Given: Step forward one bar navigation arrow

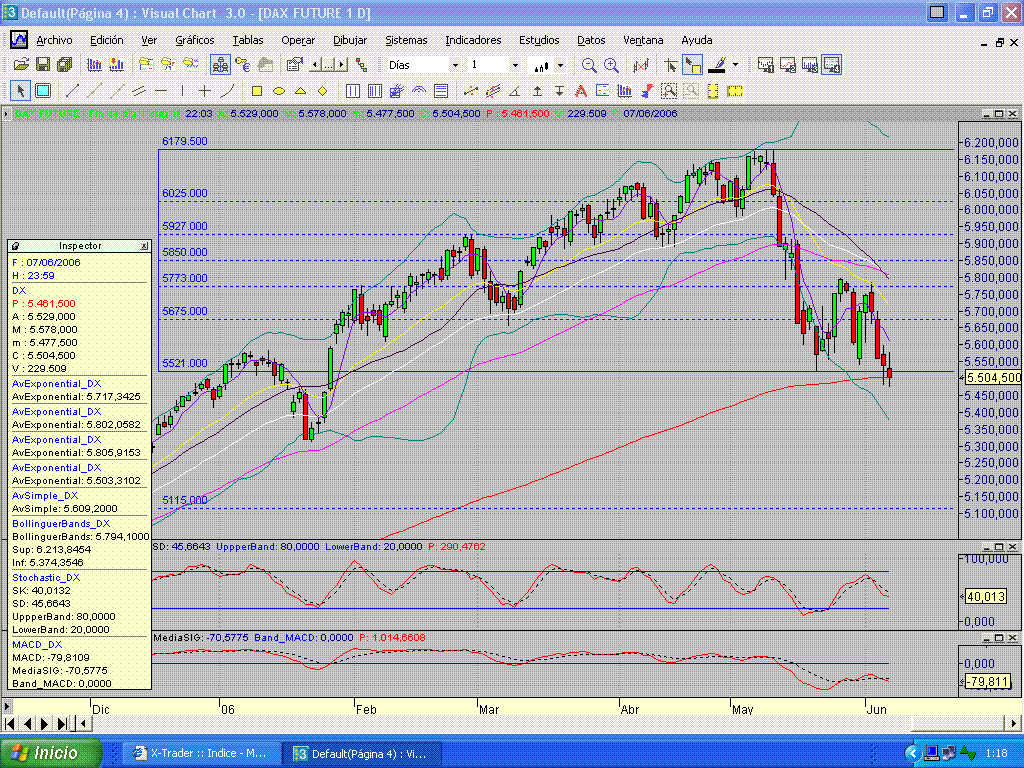Looking at the screenshot, I should pyautogui.click(x=44, y=723).
